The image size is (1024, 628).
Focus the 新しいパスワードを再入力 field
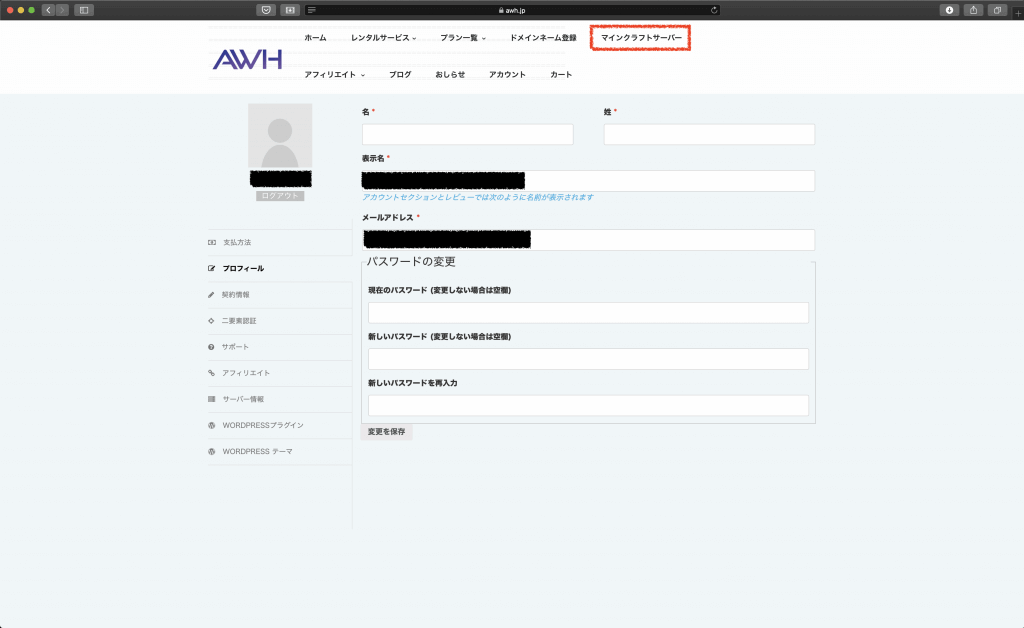point(588,405)
